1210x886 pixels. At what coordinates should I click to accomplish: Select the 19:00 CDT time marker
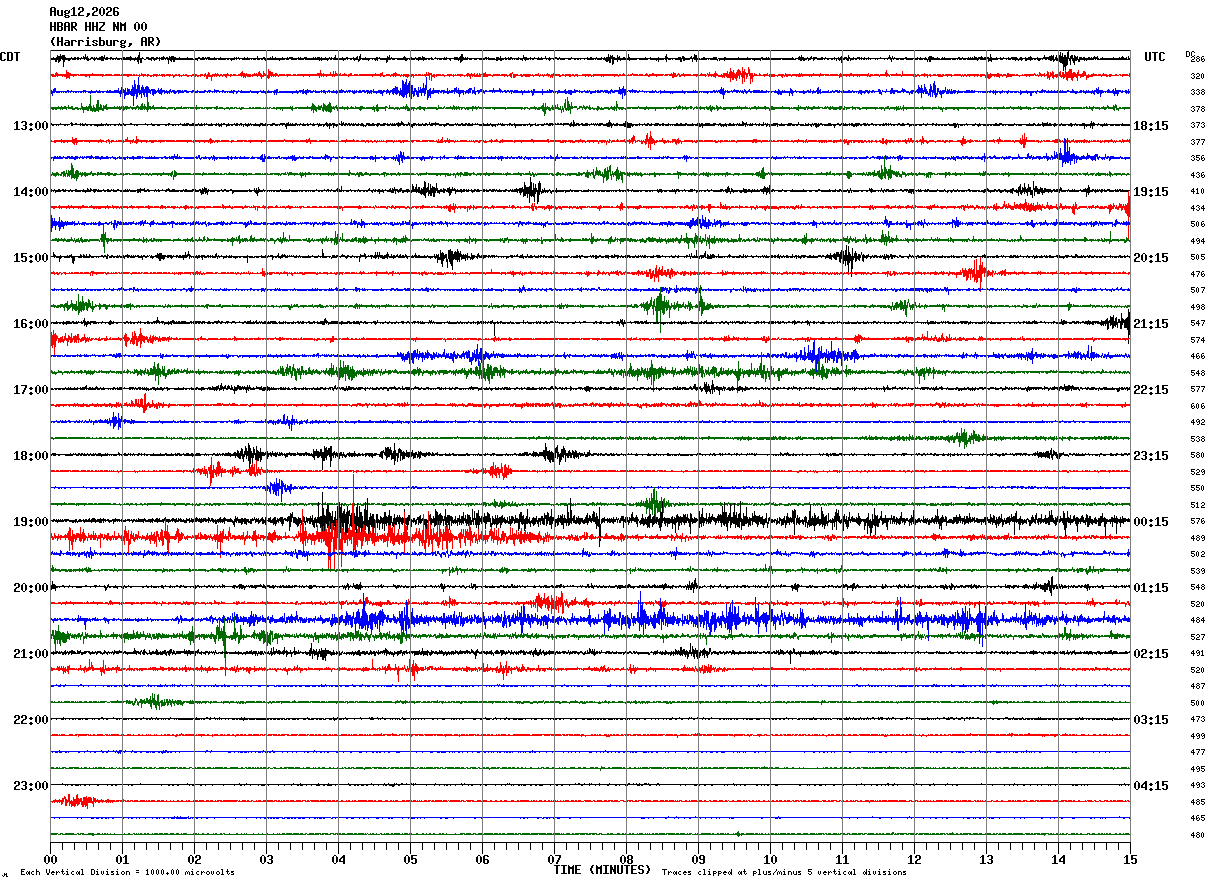coord(30,522)
